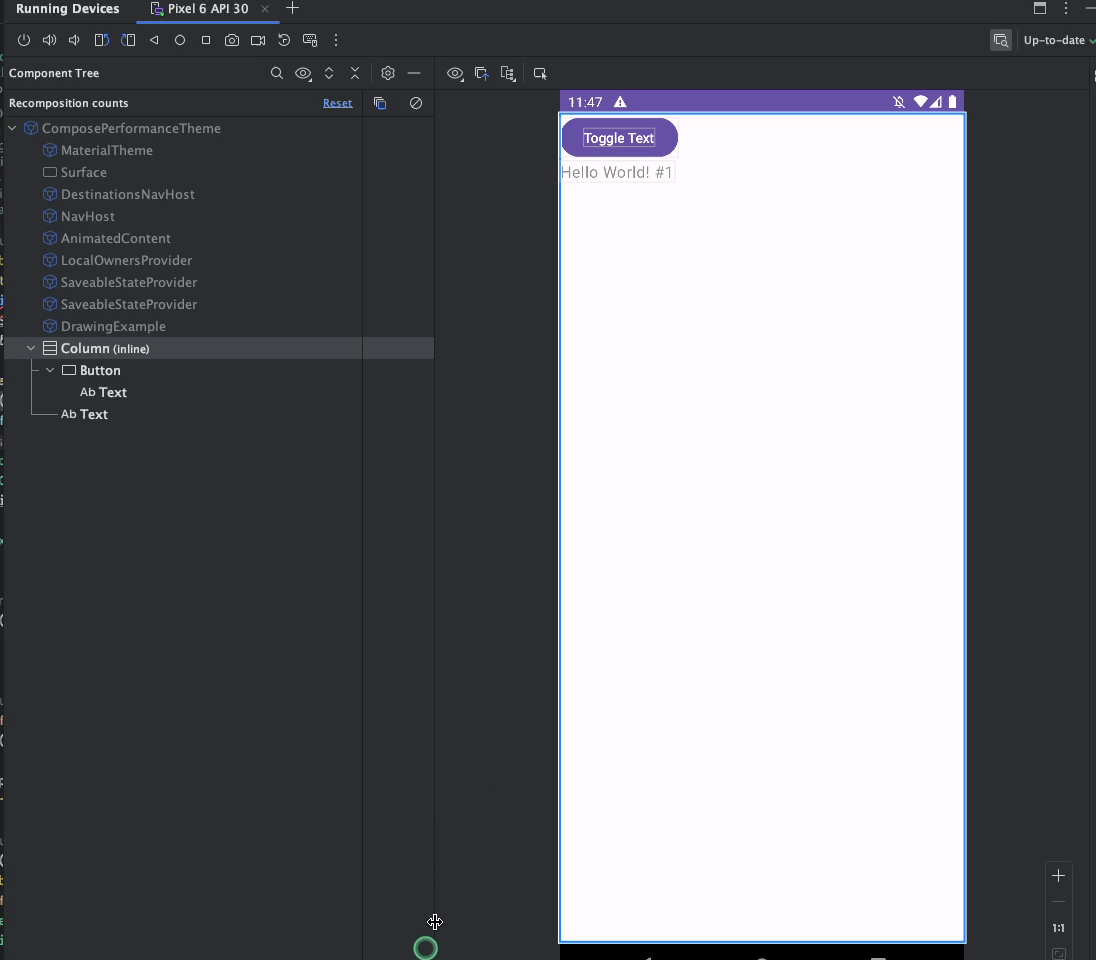The height and width of the screenshot is (960, 1096).
Task: Collapse the Button node in the tree
Action: click(50, 370)
